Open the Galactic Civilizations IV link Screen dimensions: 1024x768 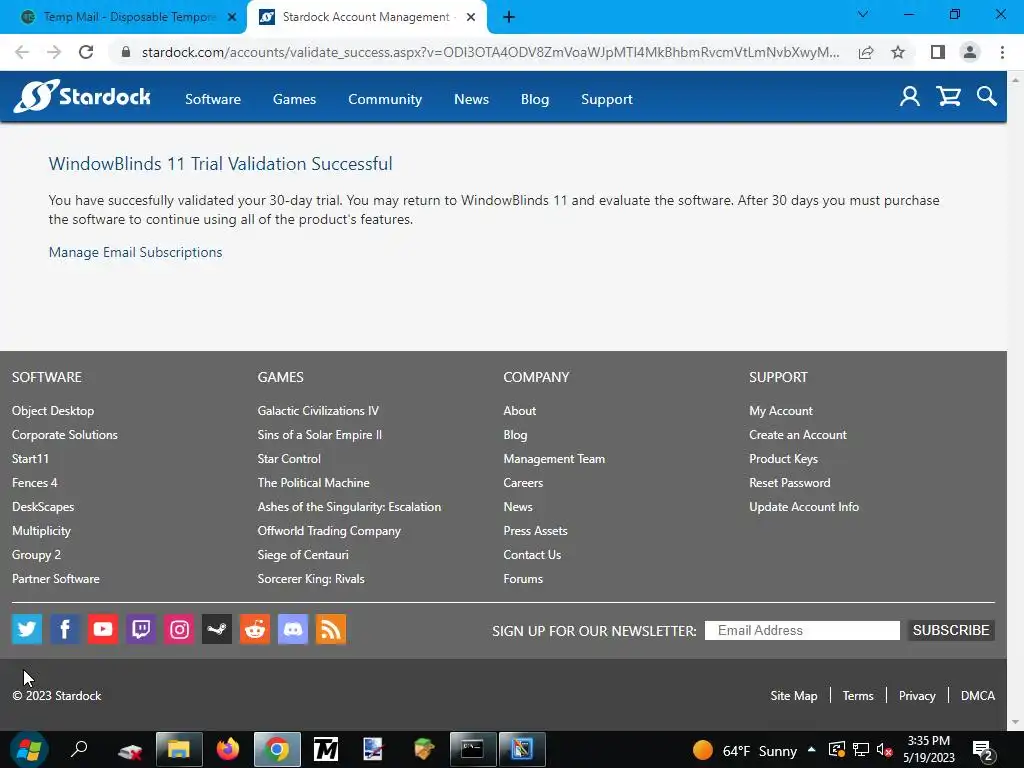pyautogui.click(x=318, y=411)
